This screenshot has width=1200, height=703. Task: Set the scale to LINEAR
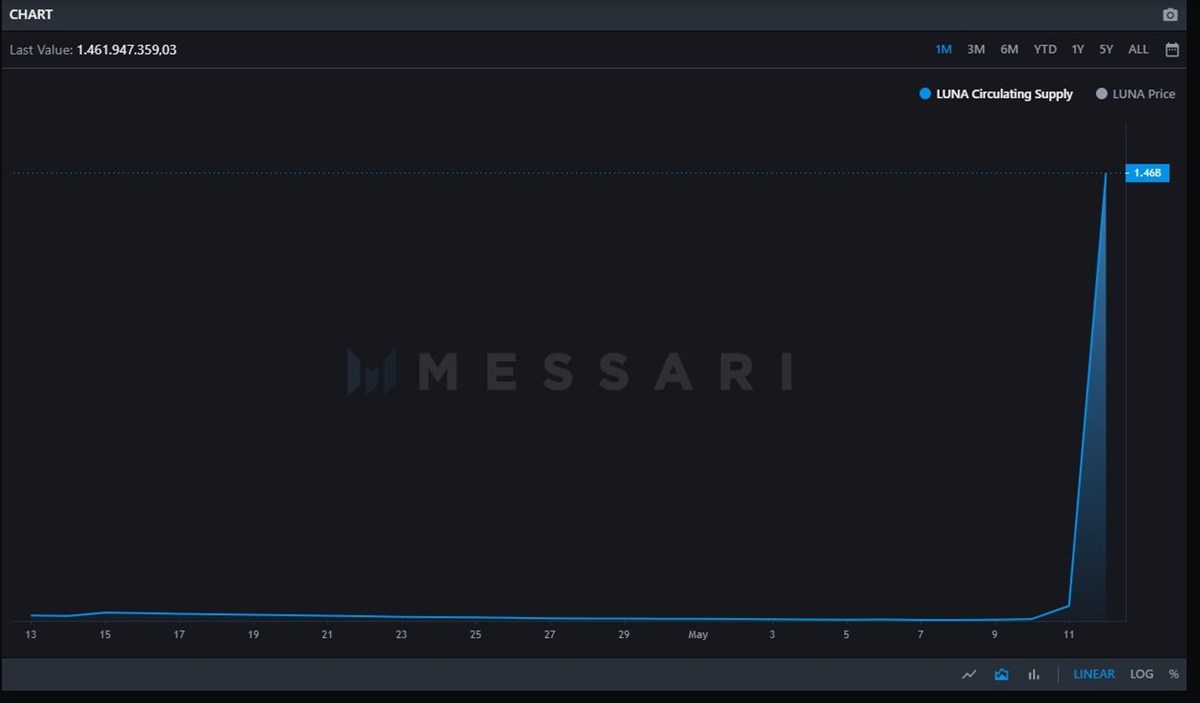tap(1094, 674)
